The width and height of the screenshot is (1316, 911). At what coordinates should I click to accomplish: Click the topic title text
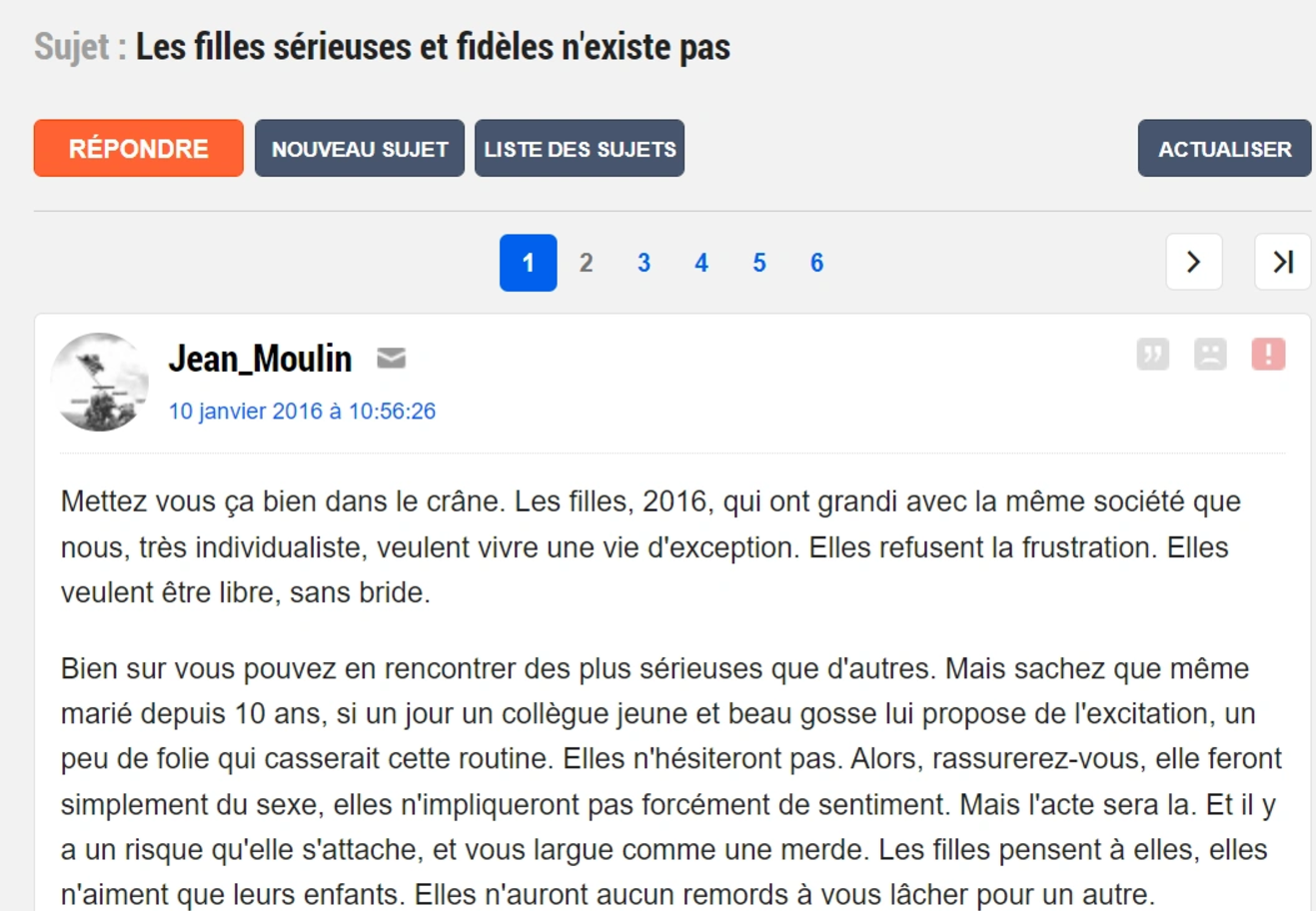point(433,47)
